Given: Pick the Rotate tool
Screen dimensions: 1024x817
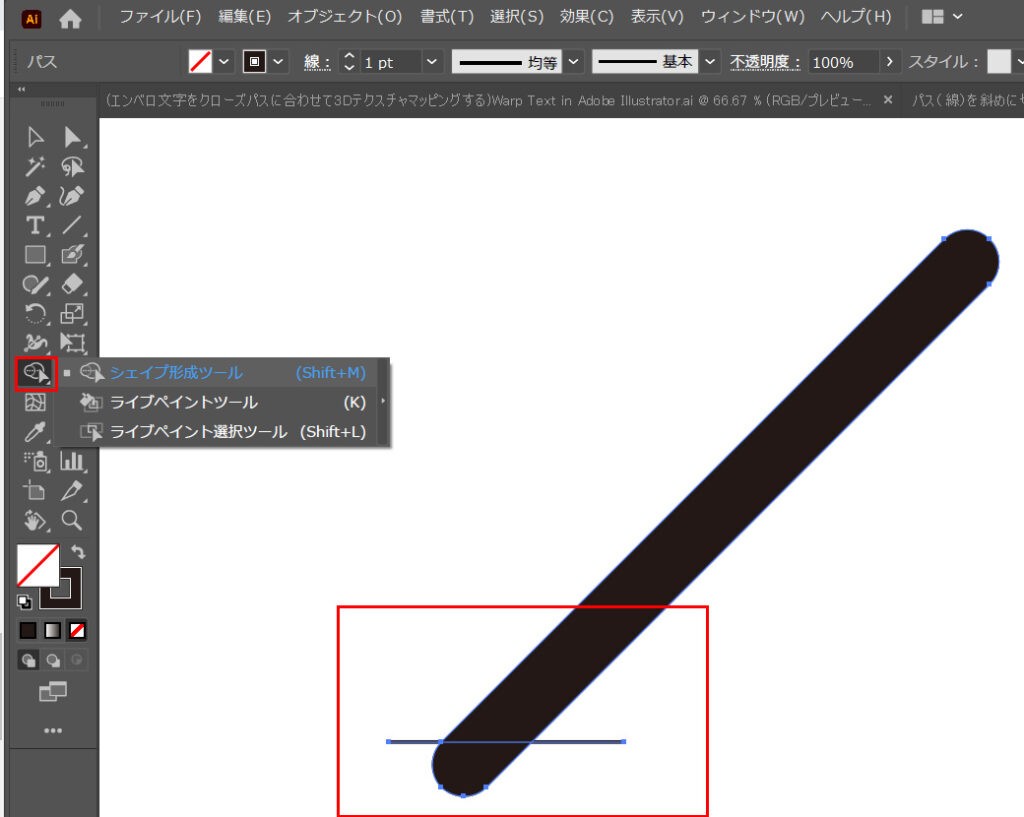Looking at the screenshot, I should click(x=35, y=313).
